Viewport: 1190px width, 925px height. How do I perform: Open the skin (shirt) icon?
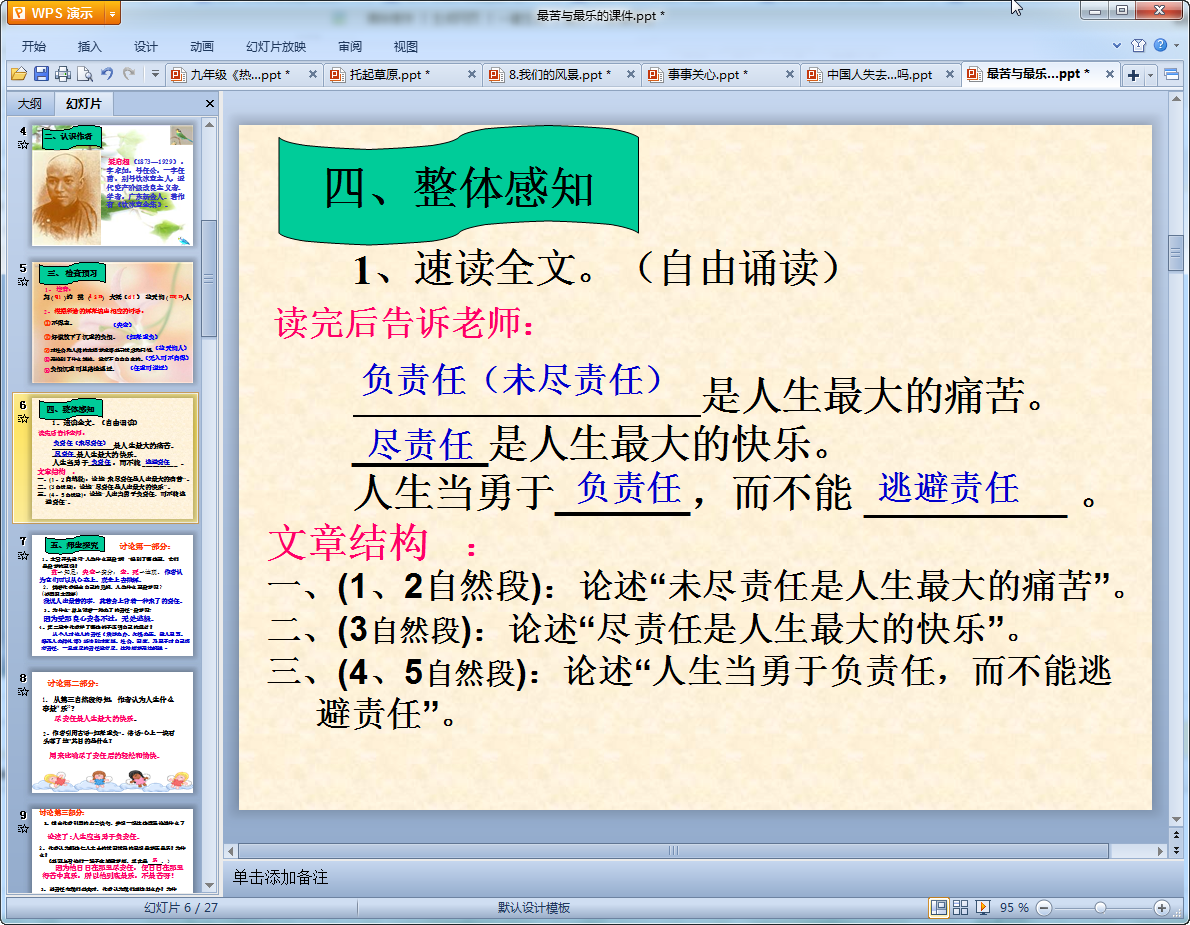point(1139,46)
